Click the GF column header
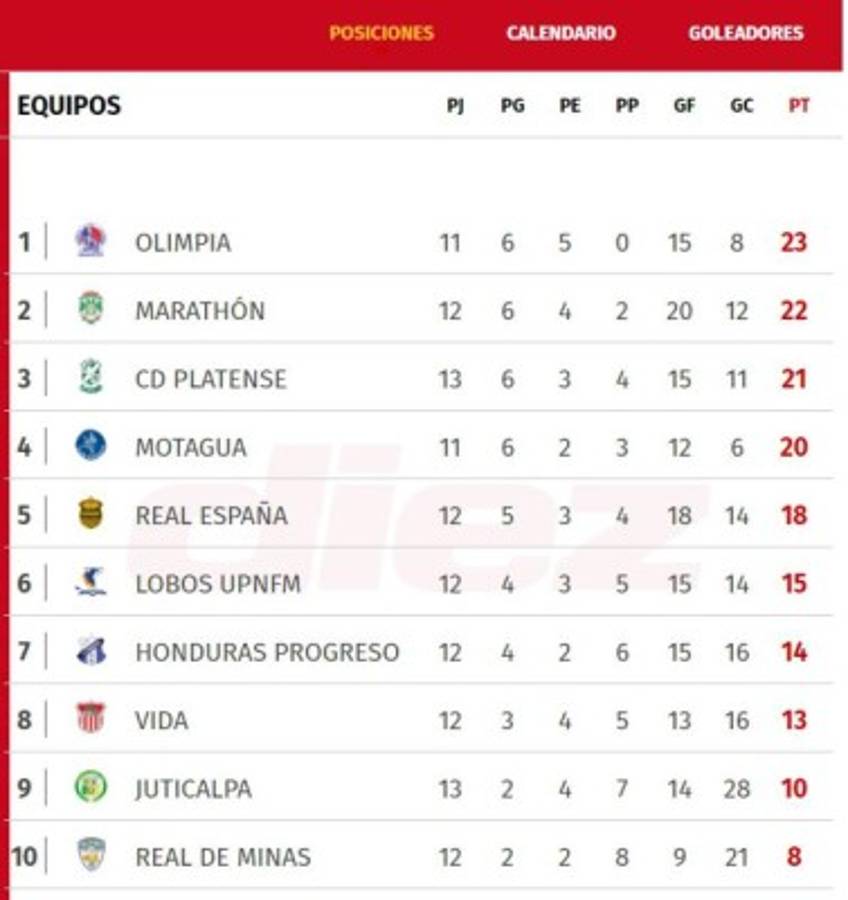 684,106
